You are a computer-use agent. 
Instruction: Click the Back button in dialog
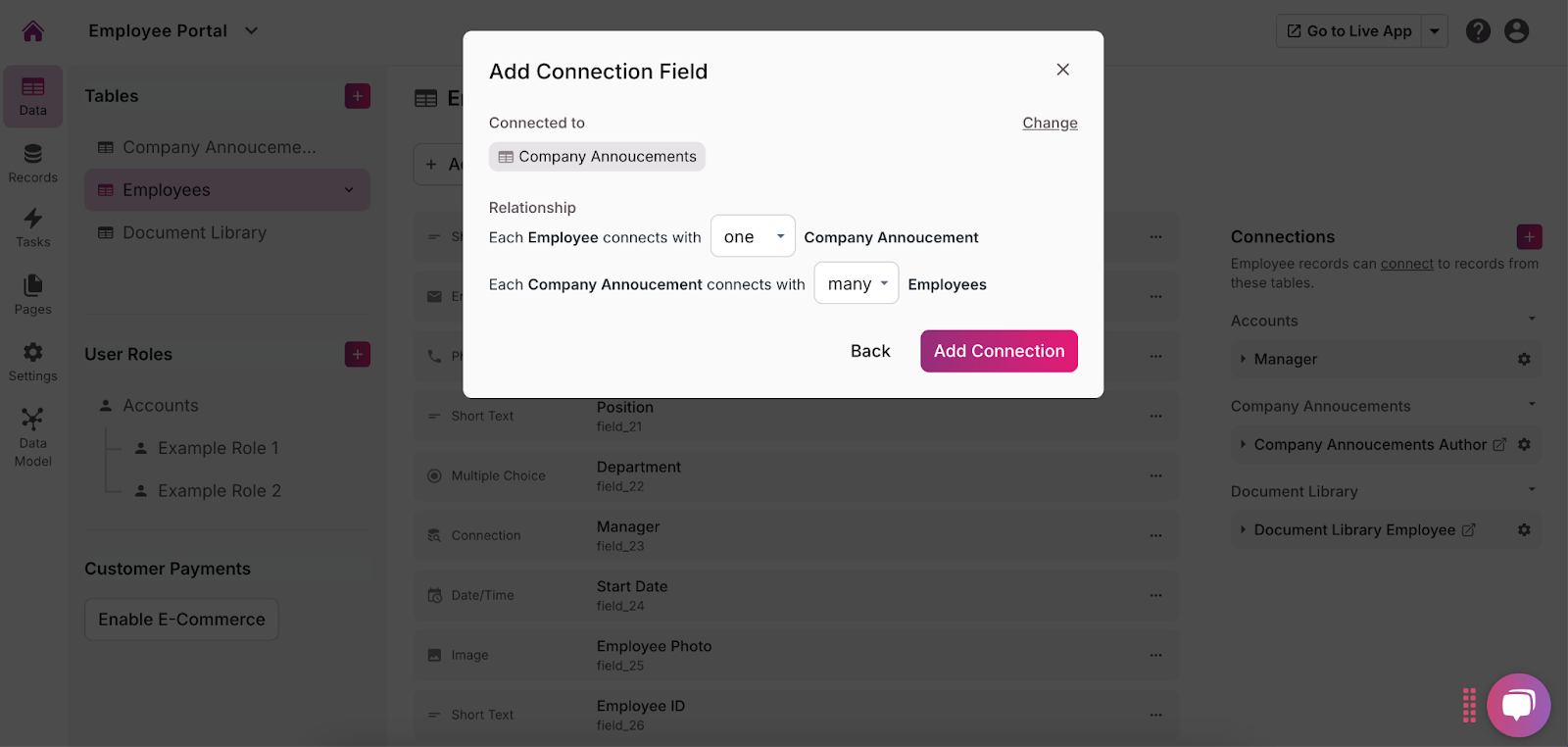[870, 351]
